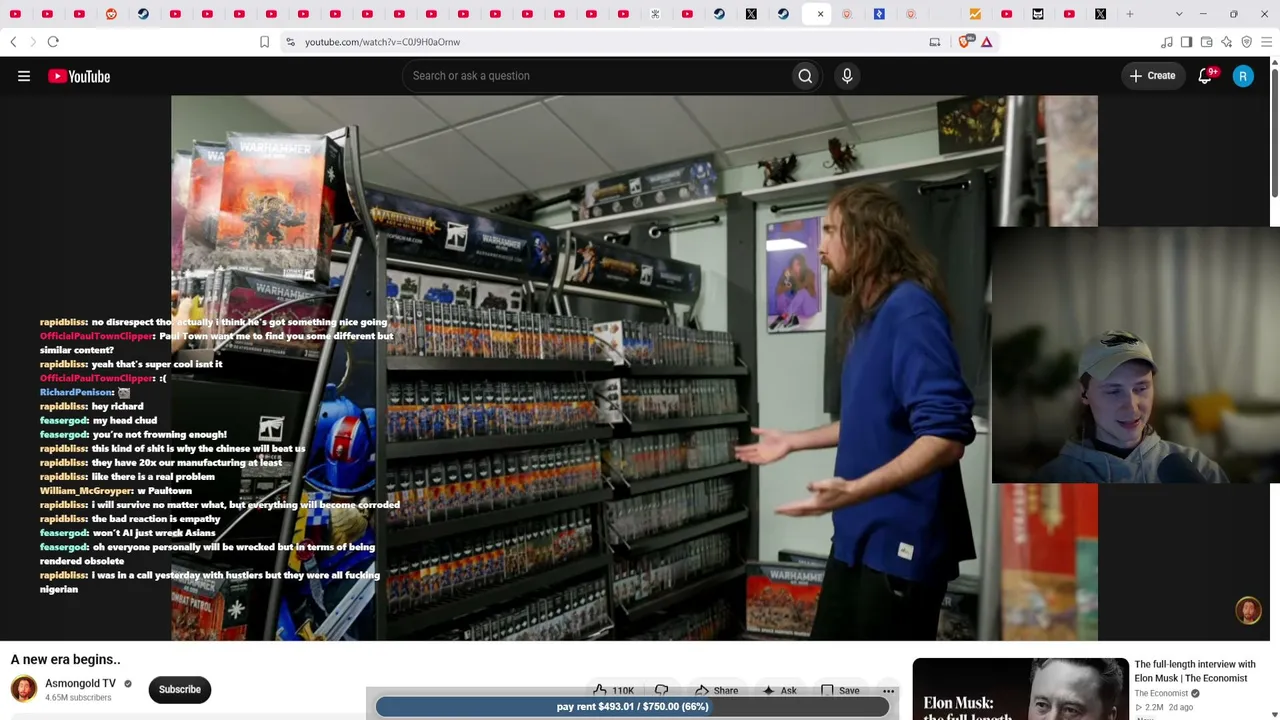The width and height of the screenshot is (1280, 720).
Task: Dislike the video with thumbs down
Action: tap(661, 690)
